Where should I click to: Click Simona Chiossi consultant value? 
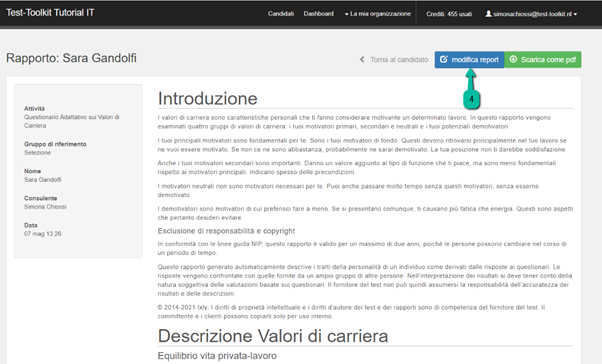tap(45, 207)
